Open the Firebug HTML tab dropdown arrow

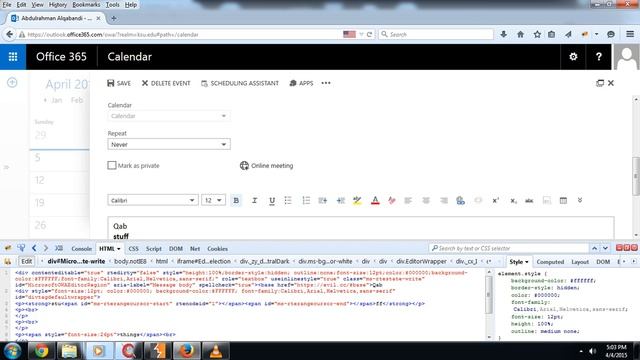(119, 249)
